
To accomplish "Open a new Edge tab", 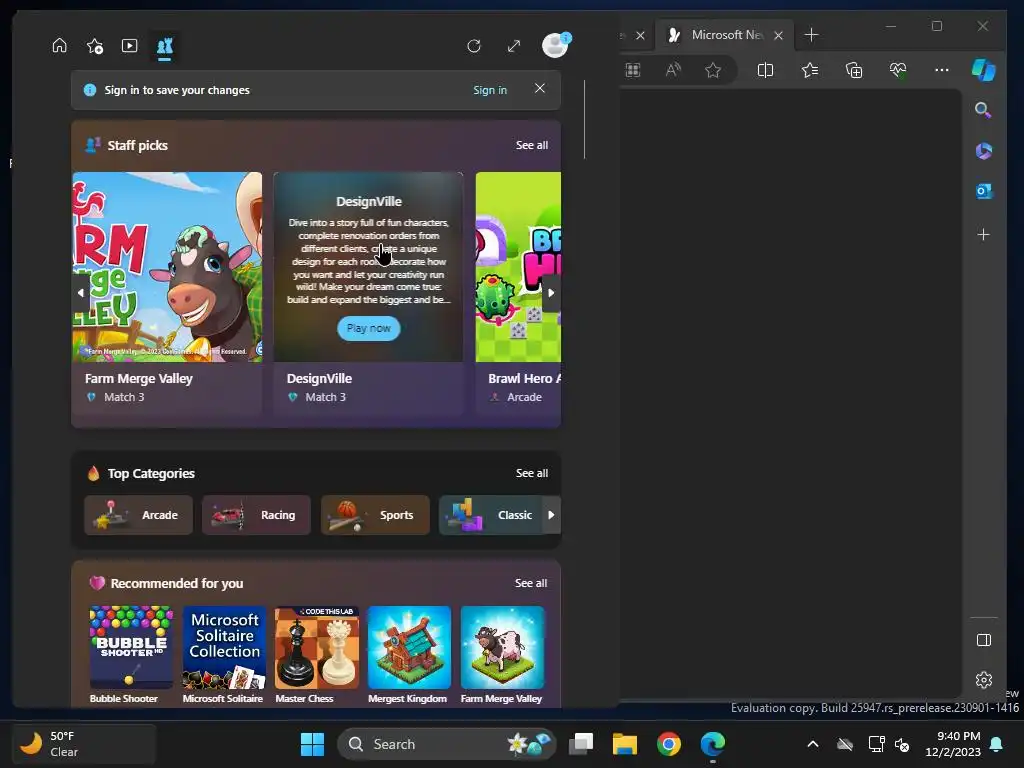I will [x=811, y=35].
